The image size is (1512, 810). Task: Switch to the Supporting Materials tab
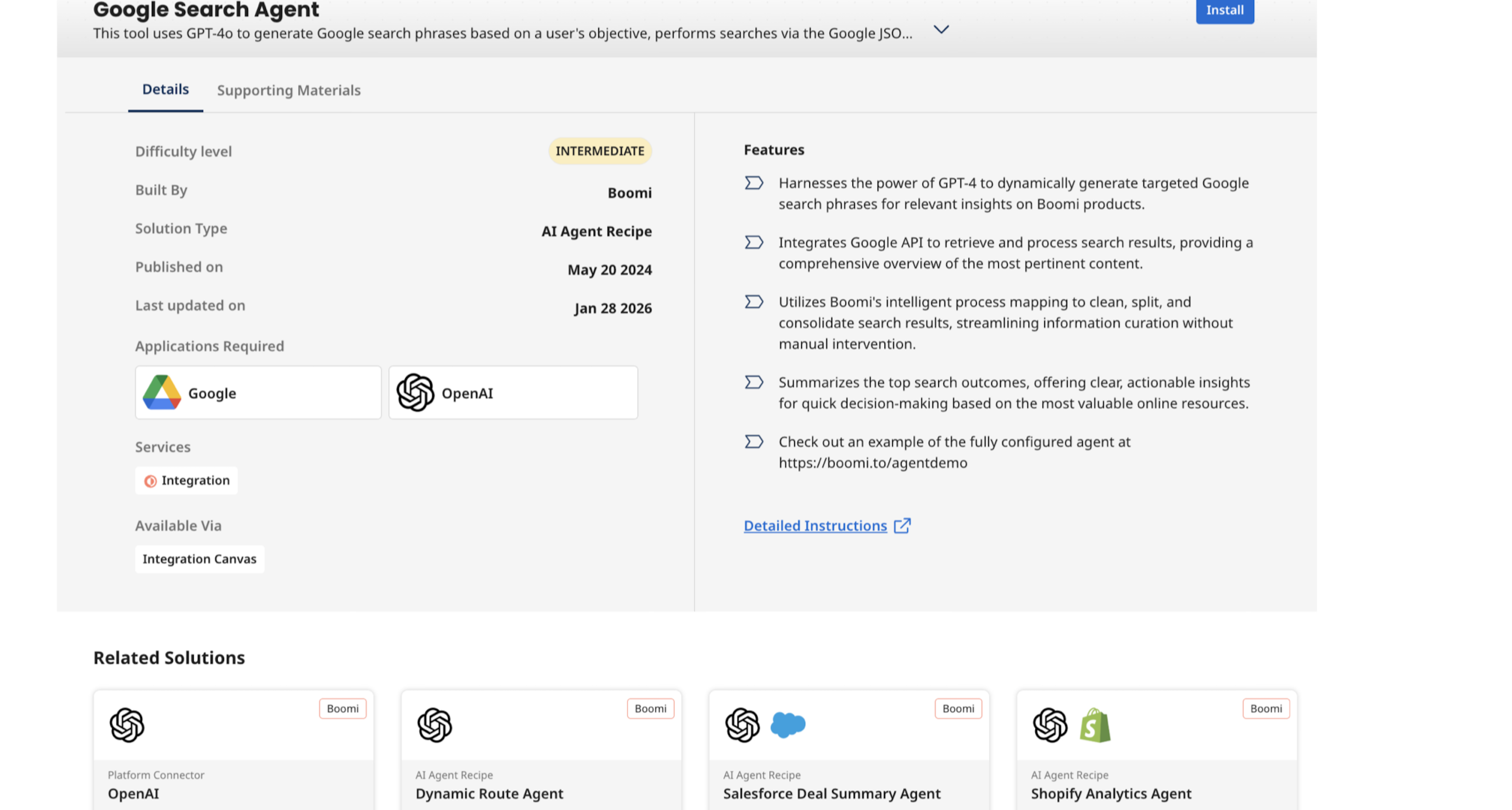coord(289,90)
